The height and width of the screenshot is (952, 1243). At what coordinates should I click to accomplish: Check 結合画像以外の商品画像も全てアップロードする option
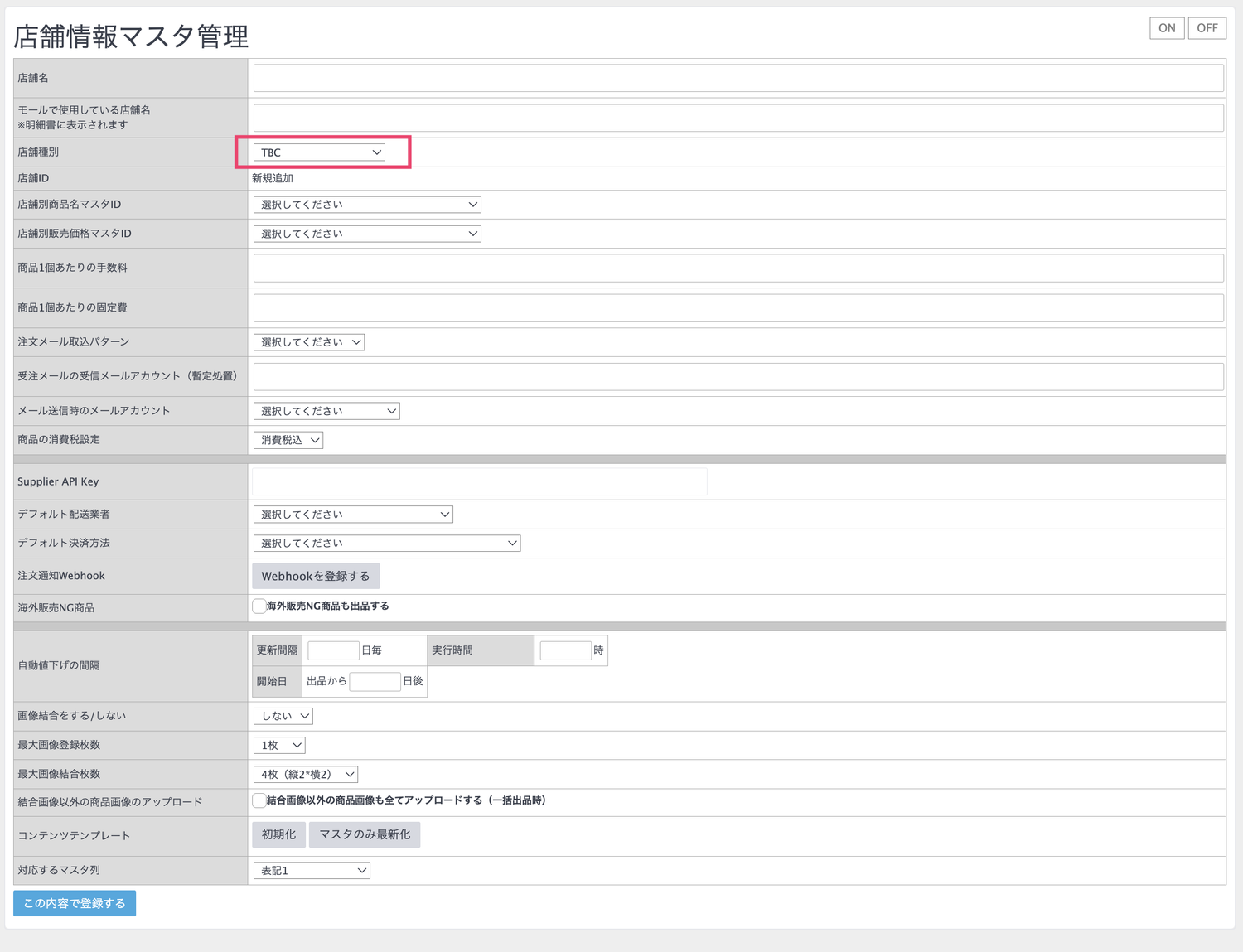(259, 800)
